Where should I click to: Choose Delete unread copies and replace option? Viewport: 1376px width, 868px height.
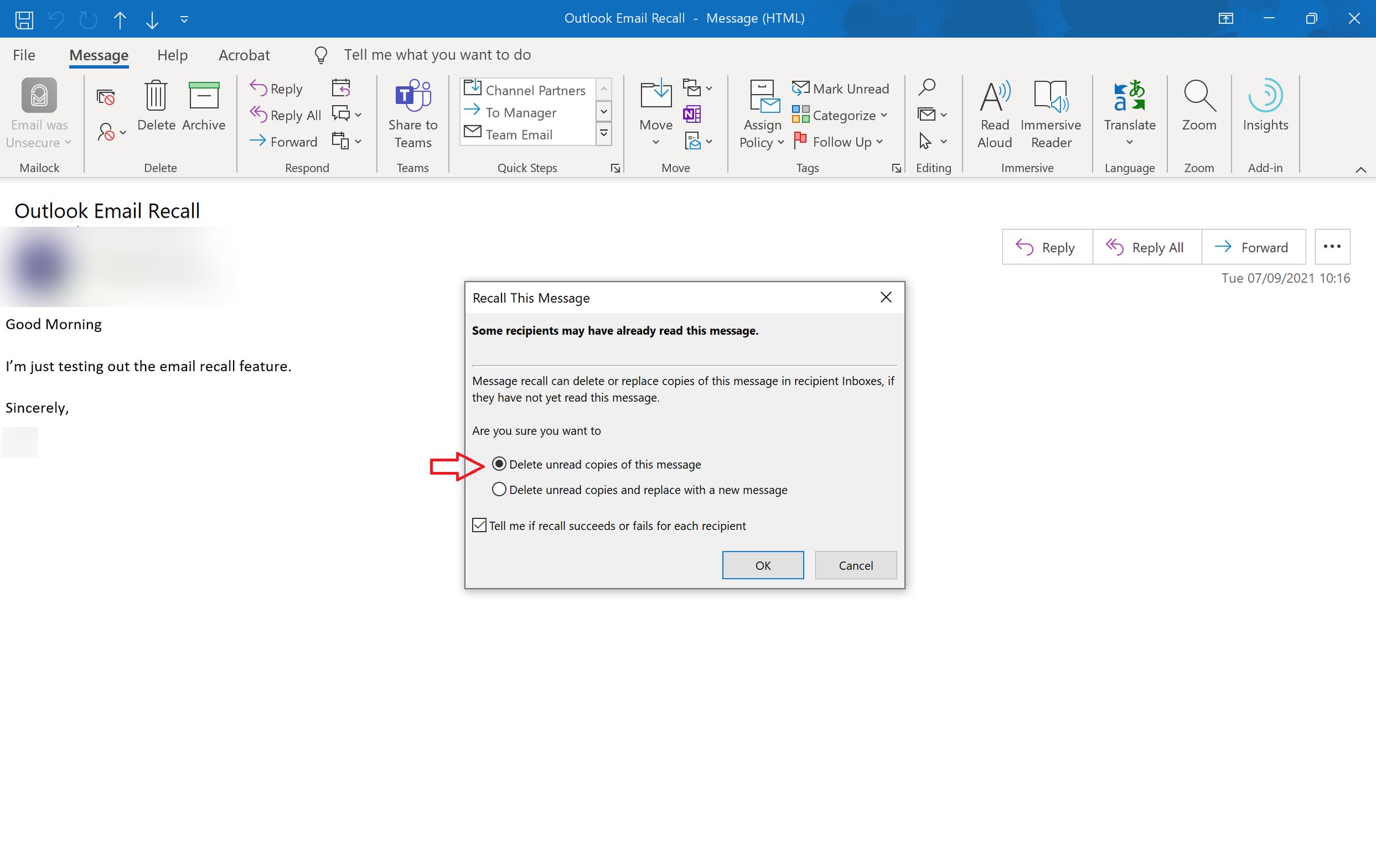click(x=499, y=489)
